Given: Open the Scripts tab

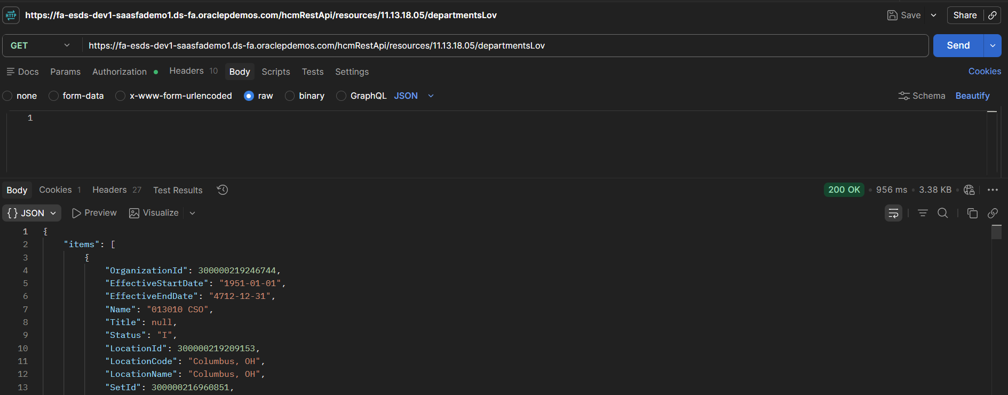Looking at the screenshot, I should 276,71.
